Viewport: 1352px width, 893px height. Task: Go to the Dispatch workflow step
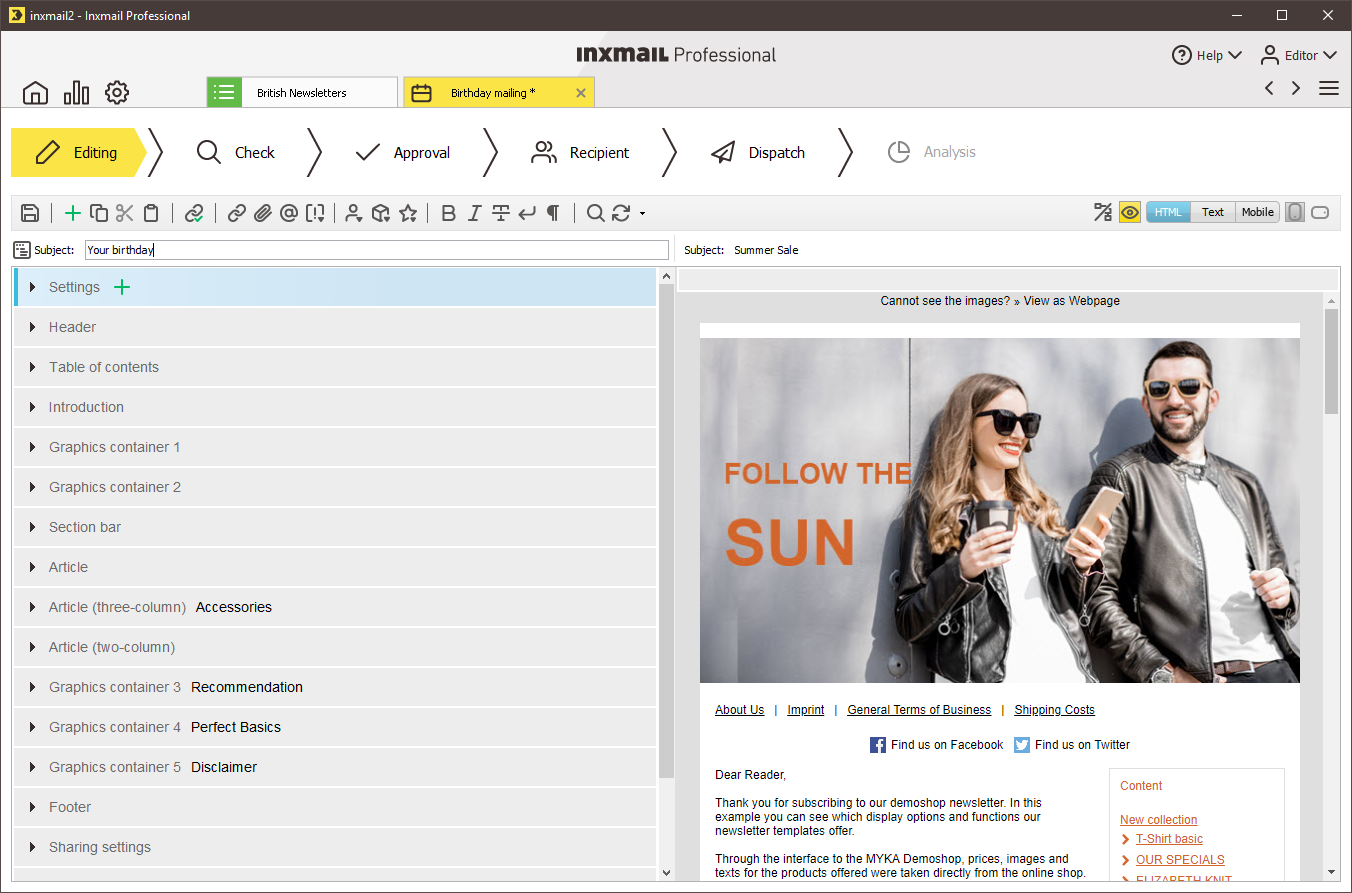pyautogui.click(x=758, y=152)
